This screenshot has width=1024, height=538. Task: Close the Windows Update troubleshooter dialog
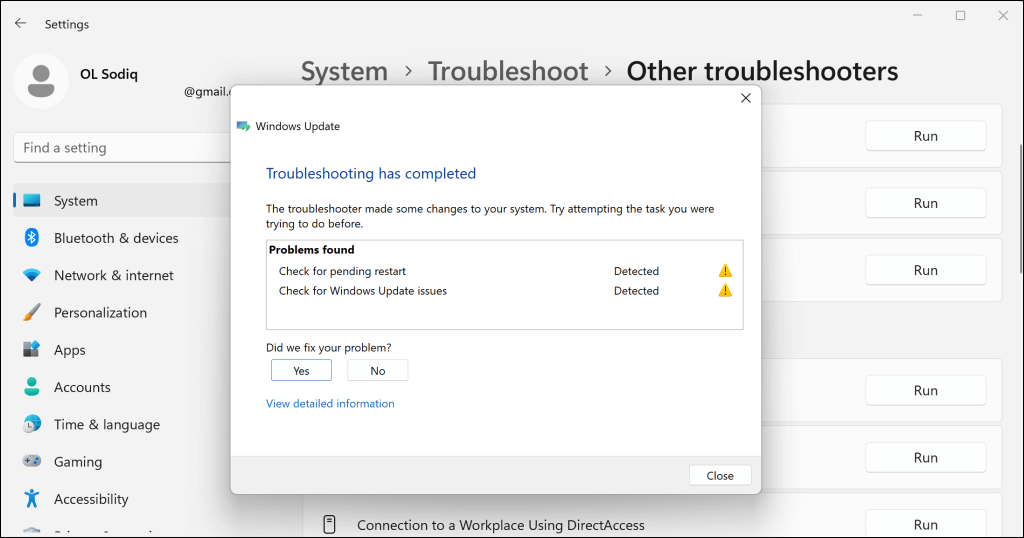click(719, 475)
